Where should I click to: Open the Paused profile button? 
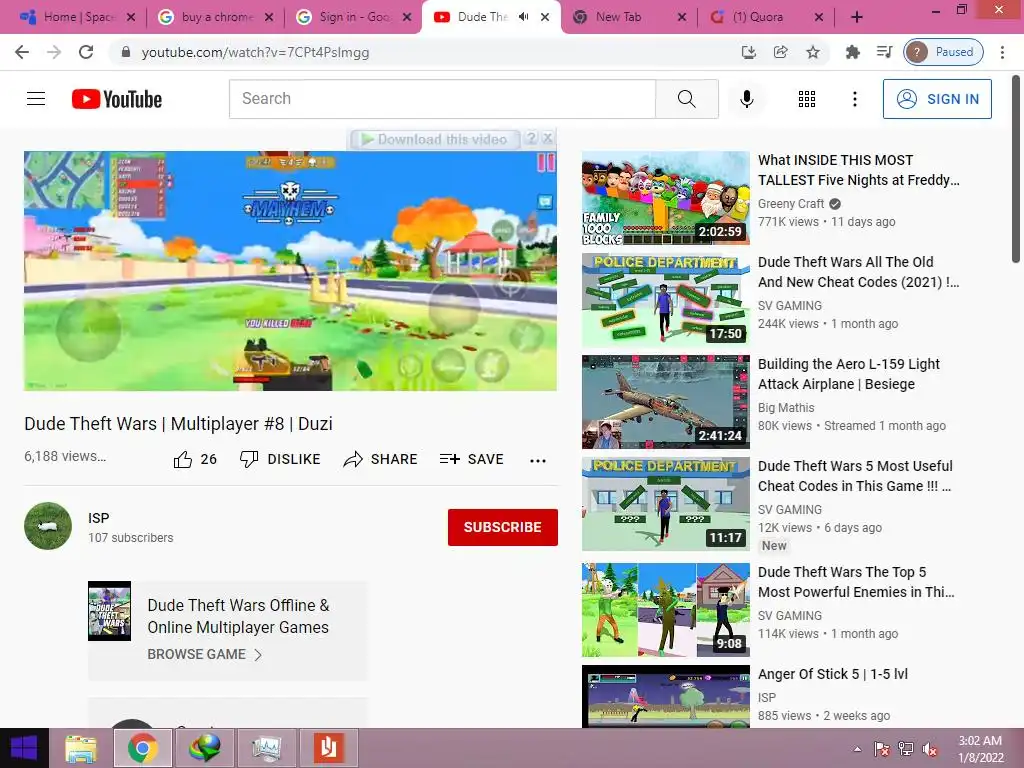(x=943, y=52)
